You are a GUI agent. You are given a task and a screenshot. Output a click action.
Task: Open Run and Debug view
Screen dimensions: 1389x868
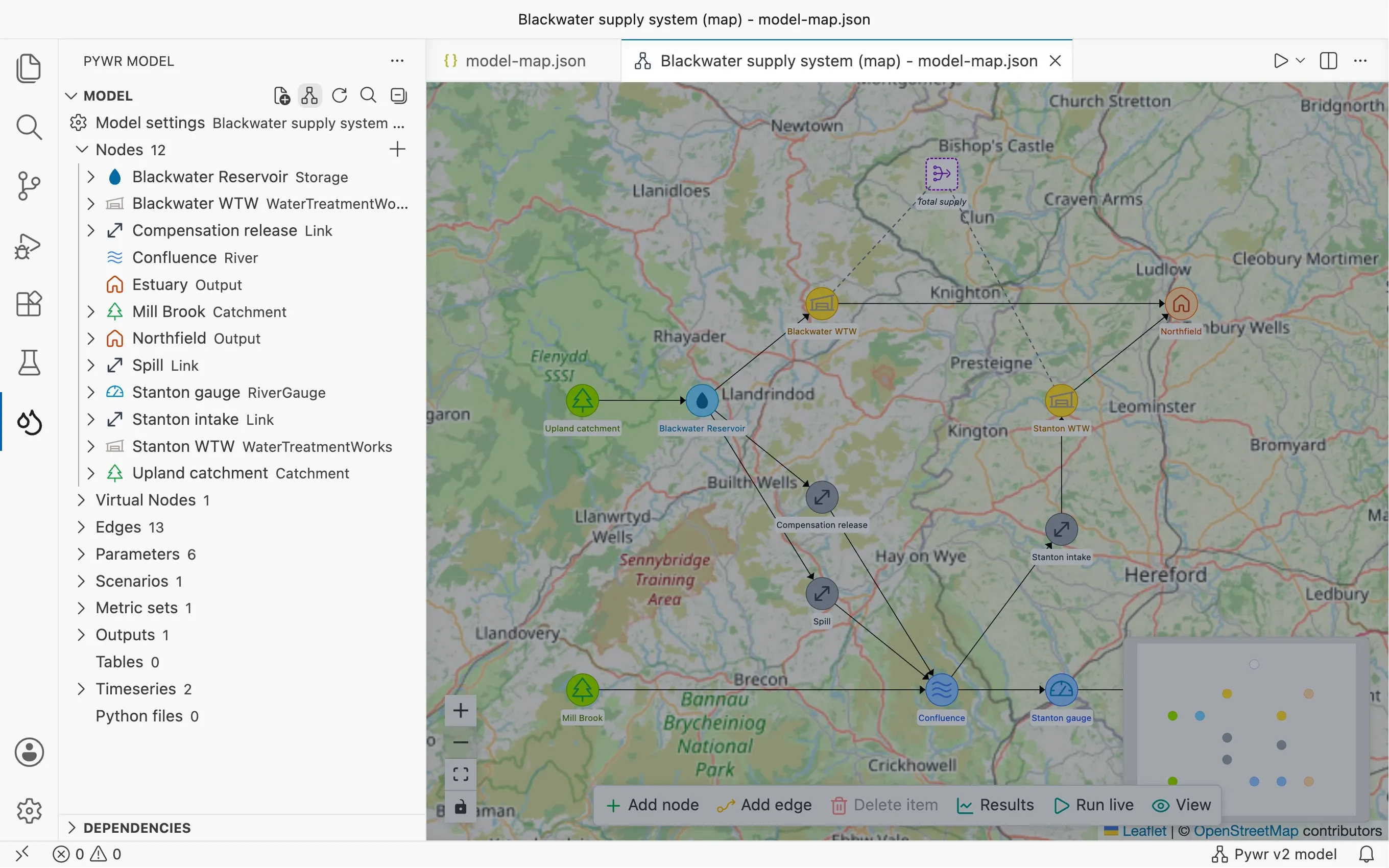[x=29, y=246]
